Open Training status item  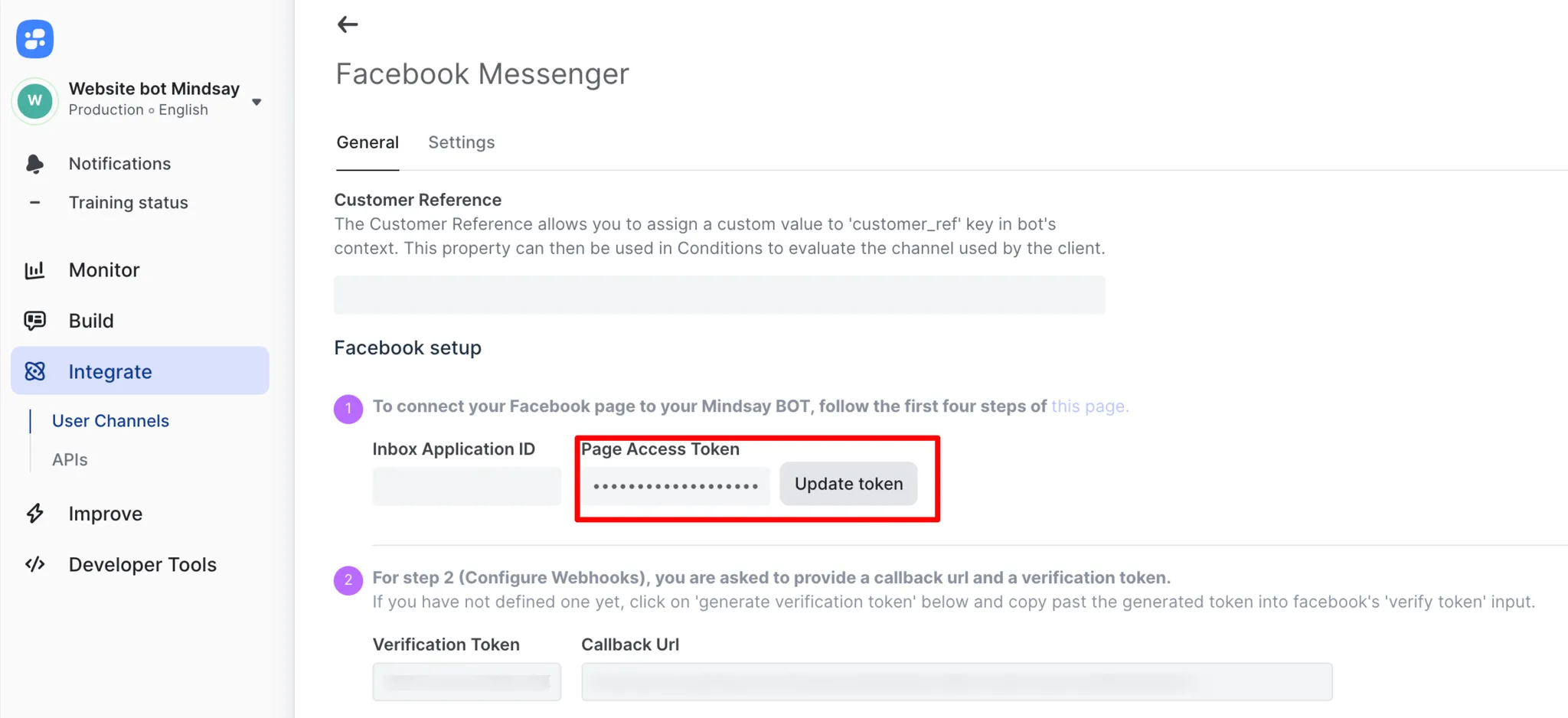pos(128,203)
